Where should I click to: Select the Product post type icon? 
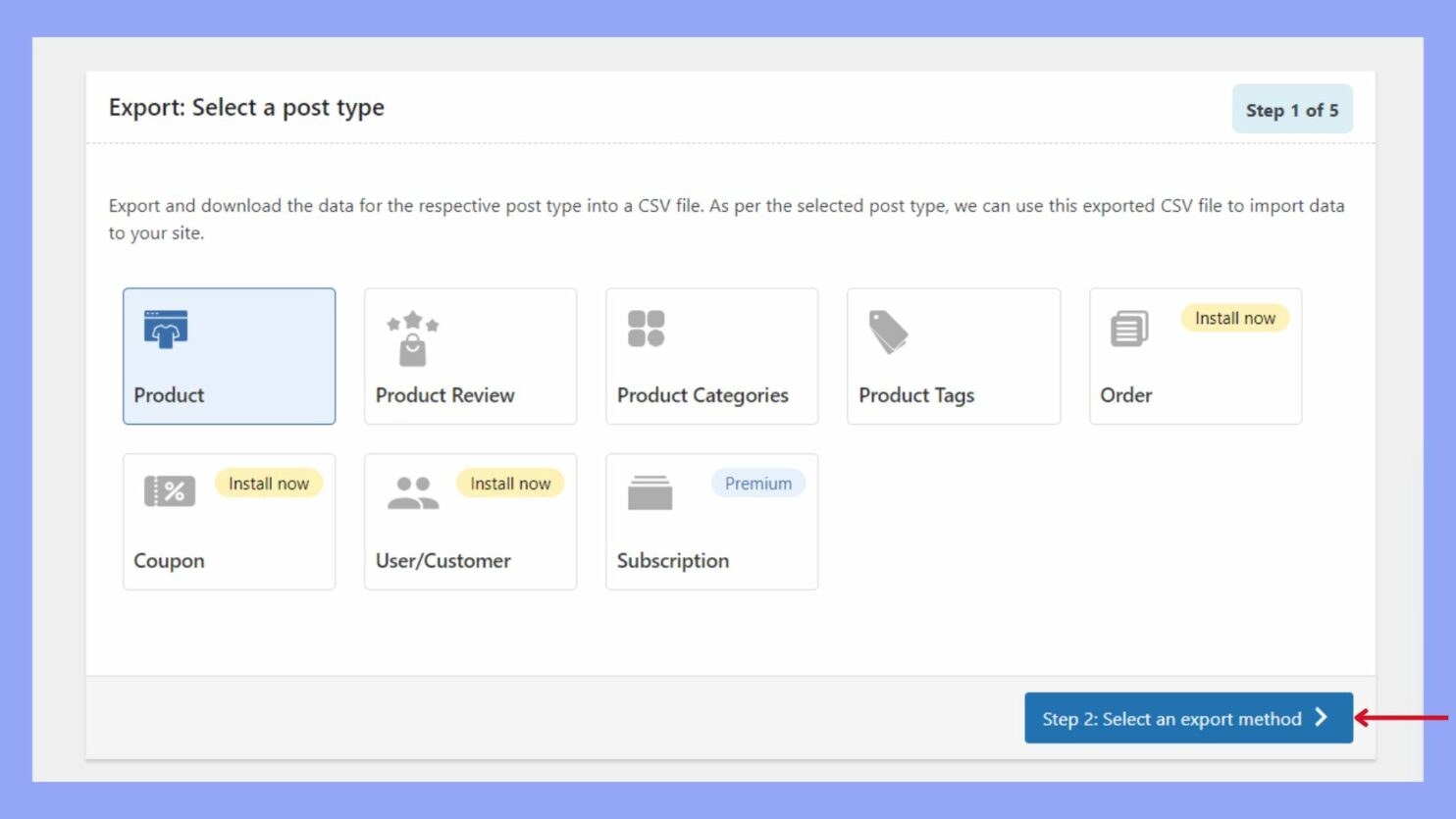[165, 331]
